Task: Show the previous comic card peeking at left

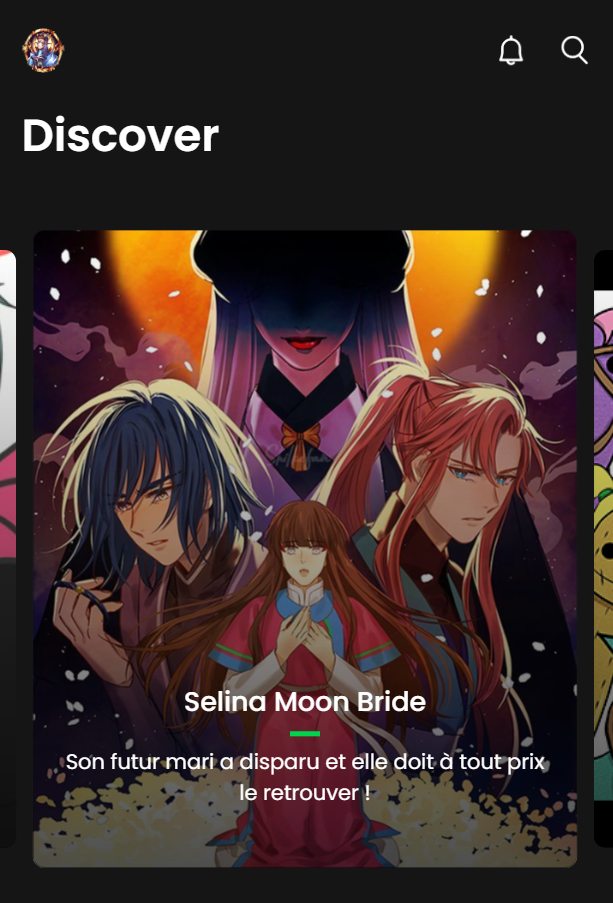Action: (7, 548)
